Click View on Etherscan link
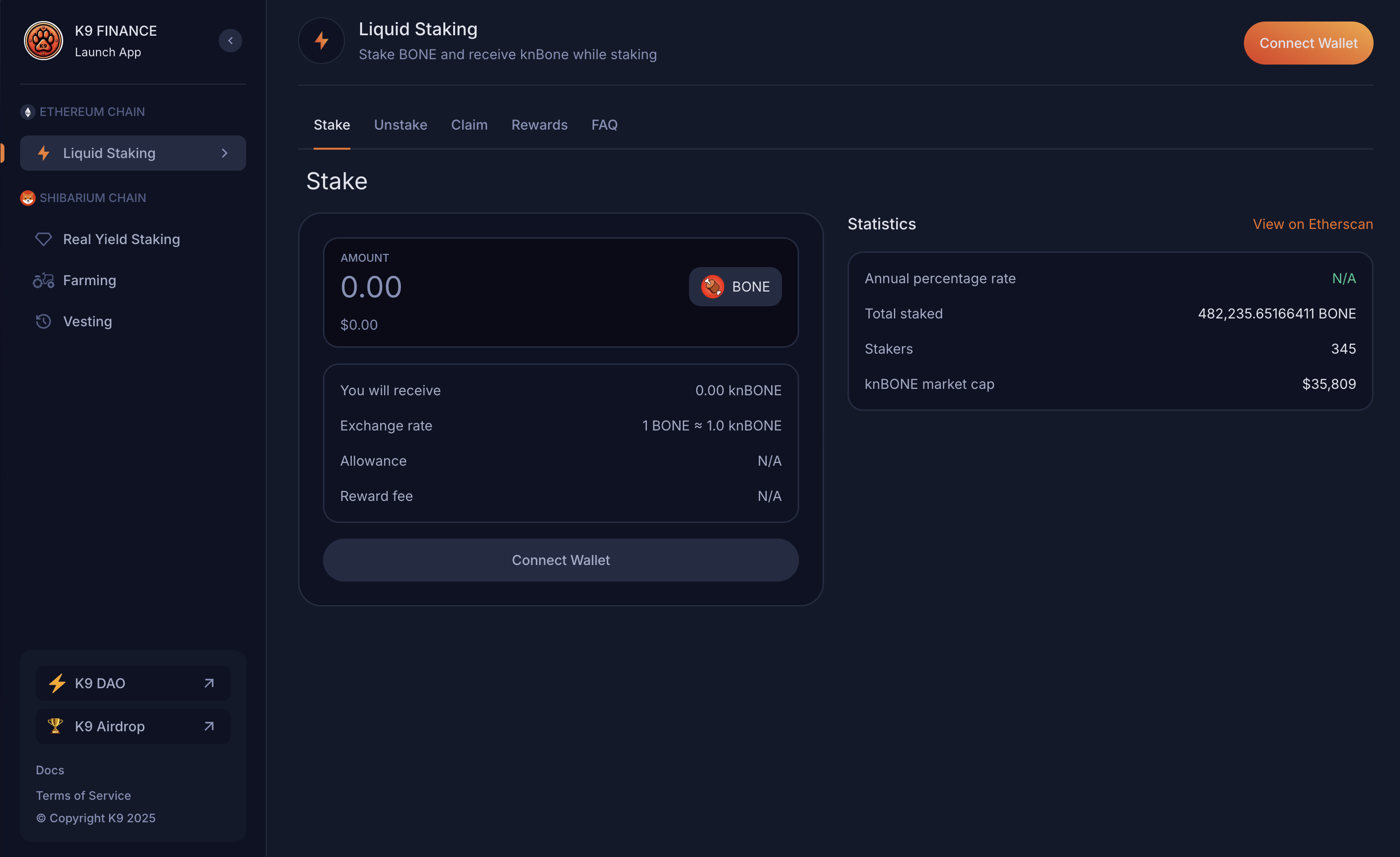The width and height of the screenshot is (1400, 857). pyautogui.click(x=1312, y=225)
